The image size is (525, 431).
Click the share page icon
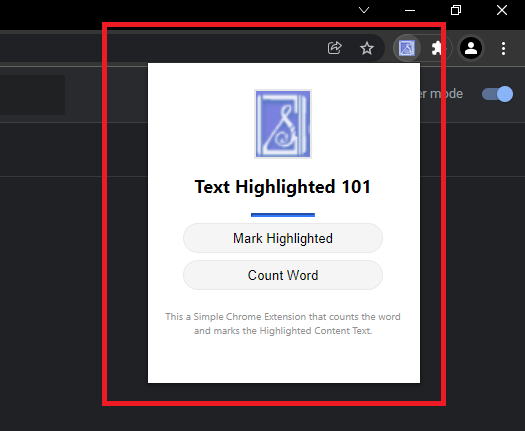[x=334, y=48]
